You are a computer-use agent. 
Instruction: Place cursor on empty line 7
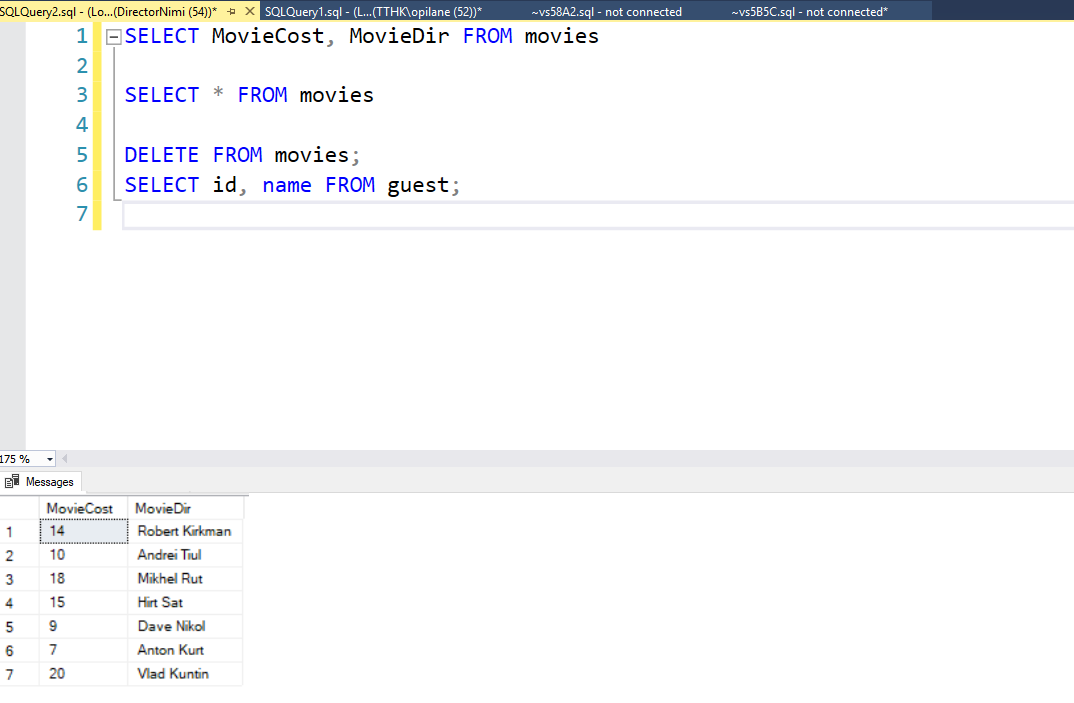pos(400,215)
